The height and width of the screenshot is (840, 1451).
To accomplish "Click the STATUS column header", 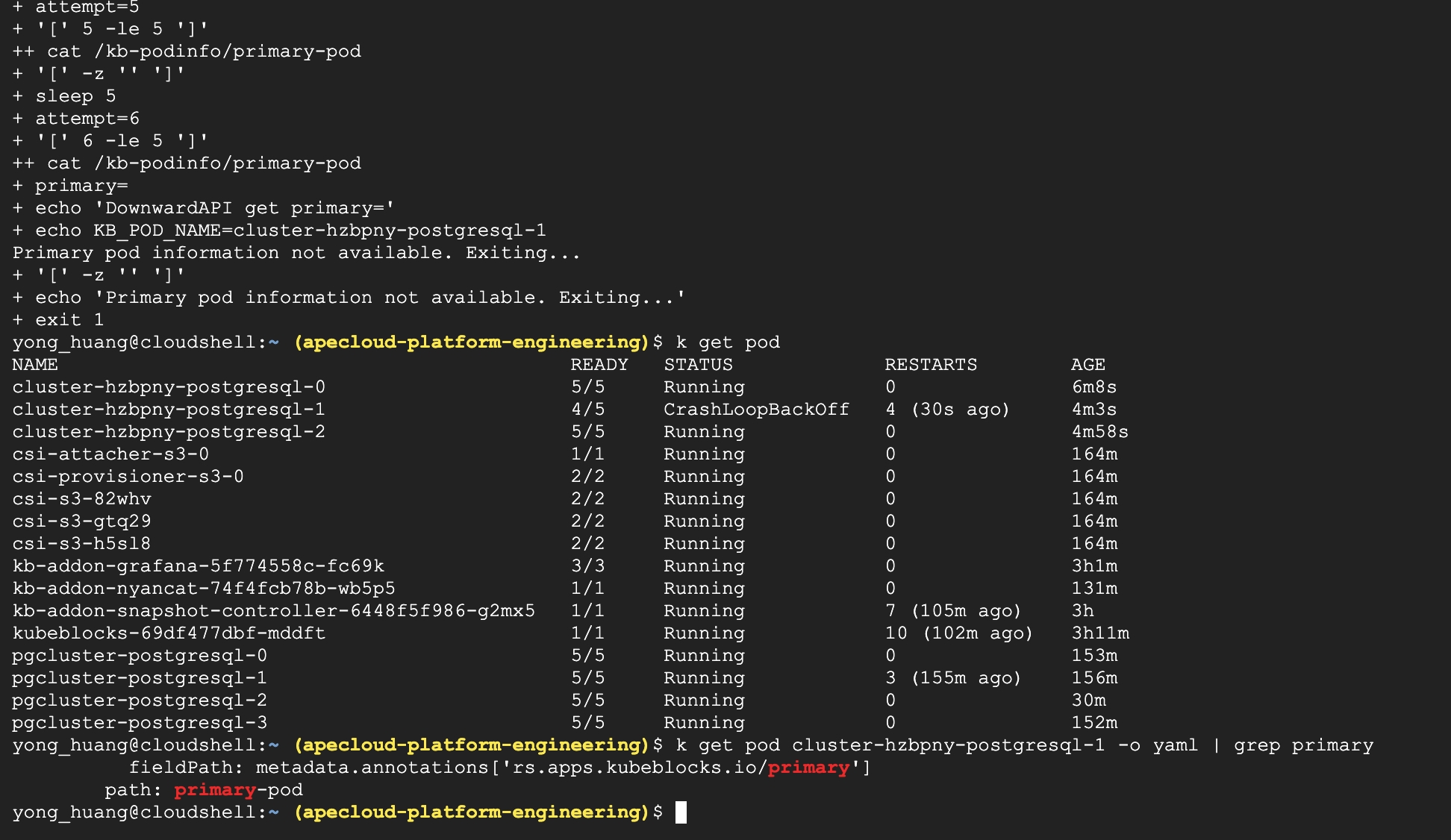I will coord(698,365).
